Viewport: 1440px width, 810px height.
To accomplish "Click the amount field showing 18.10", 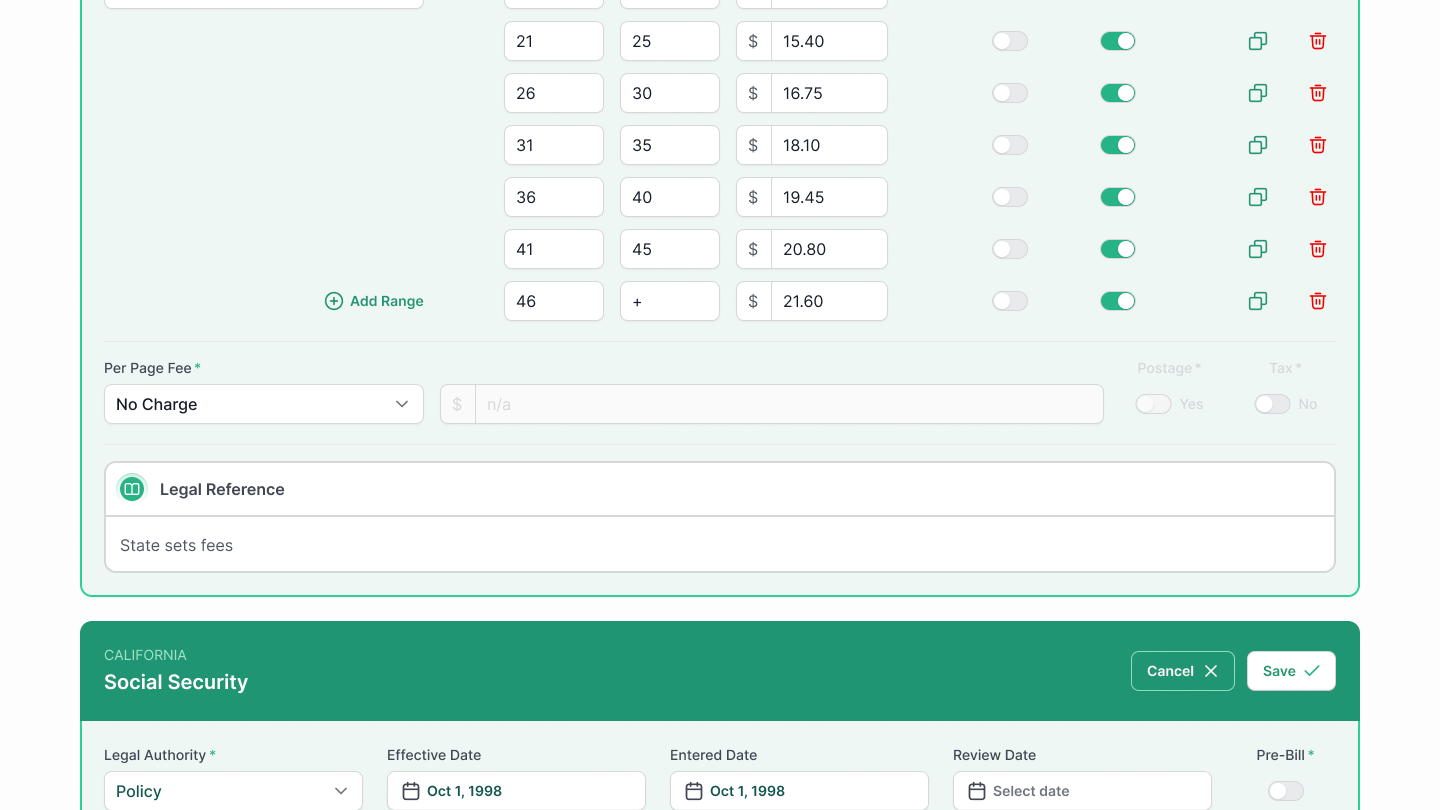I will click(829, 145).
